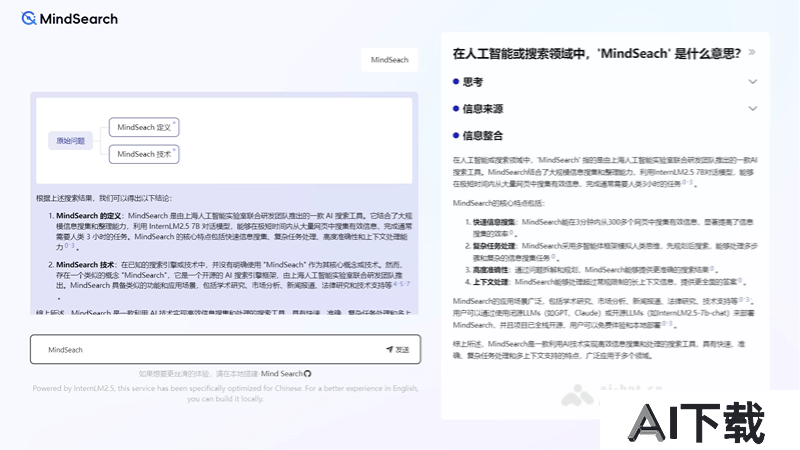
Task: Expand the 信息来源 section chevron
Action: tap(753, 108)
